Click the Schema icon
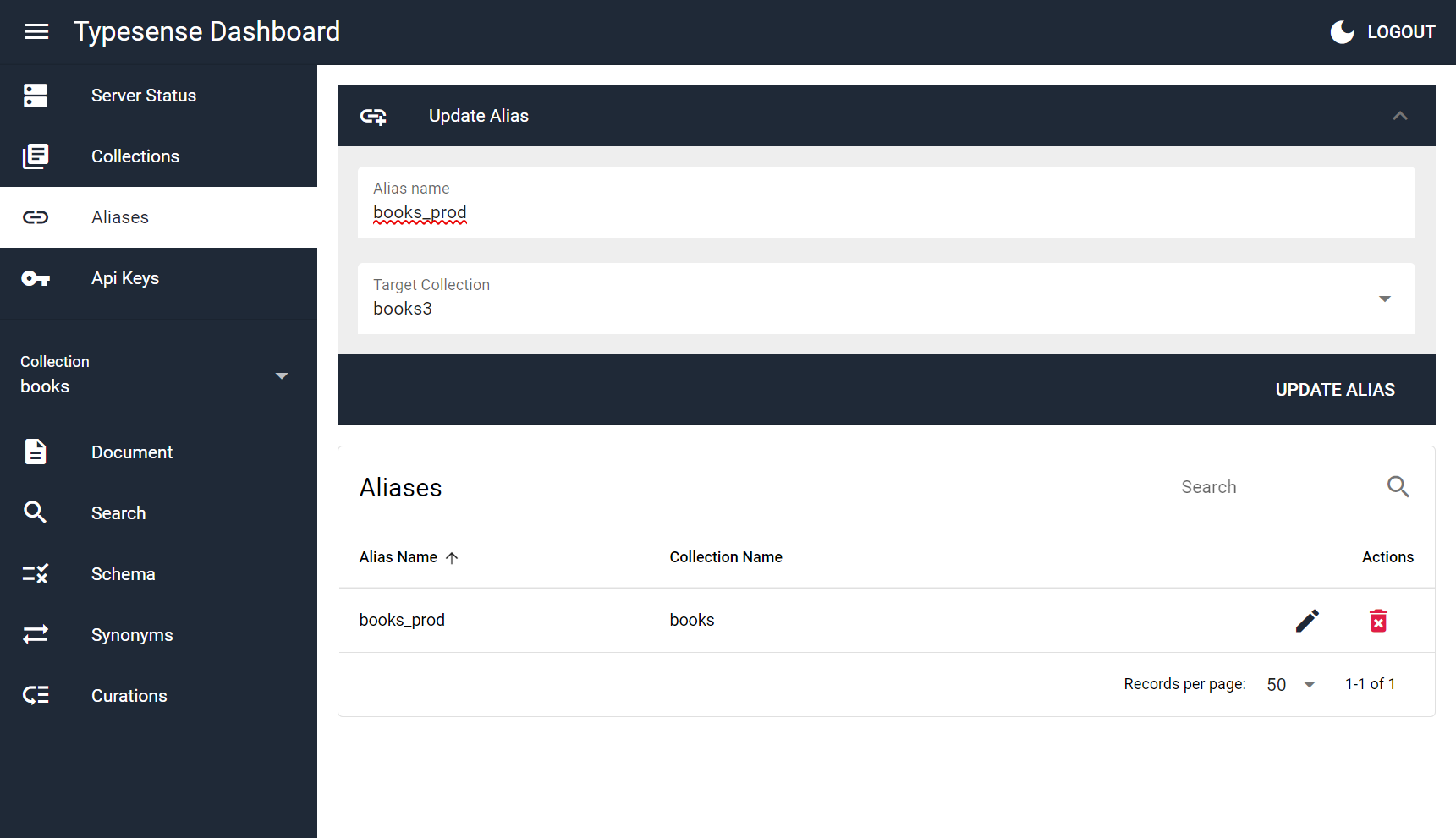 click(x=36, y=574)
